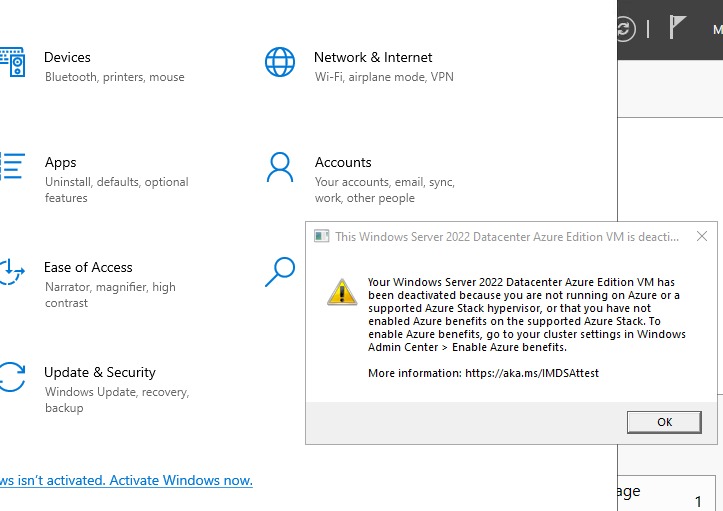
Task: Select the Update & Security title text
Action: click(x=100, y=373)
